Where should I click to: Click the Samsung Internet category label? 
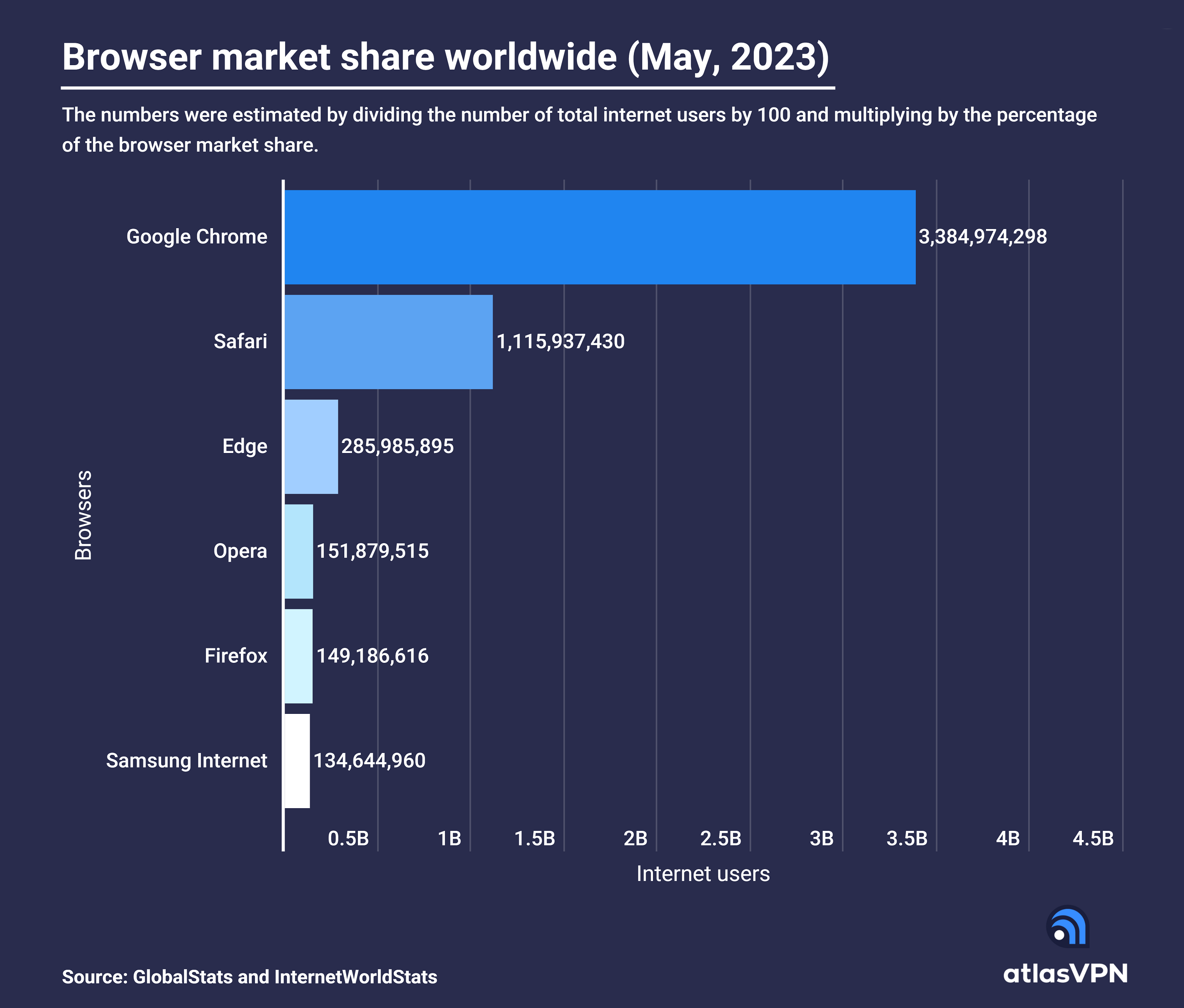point(186,761)
